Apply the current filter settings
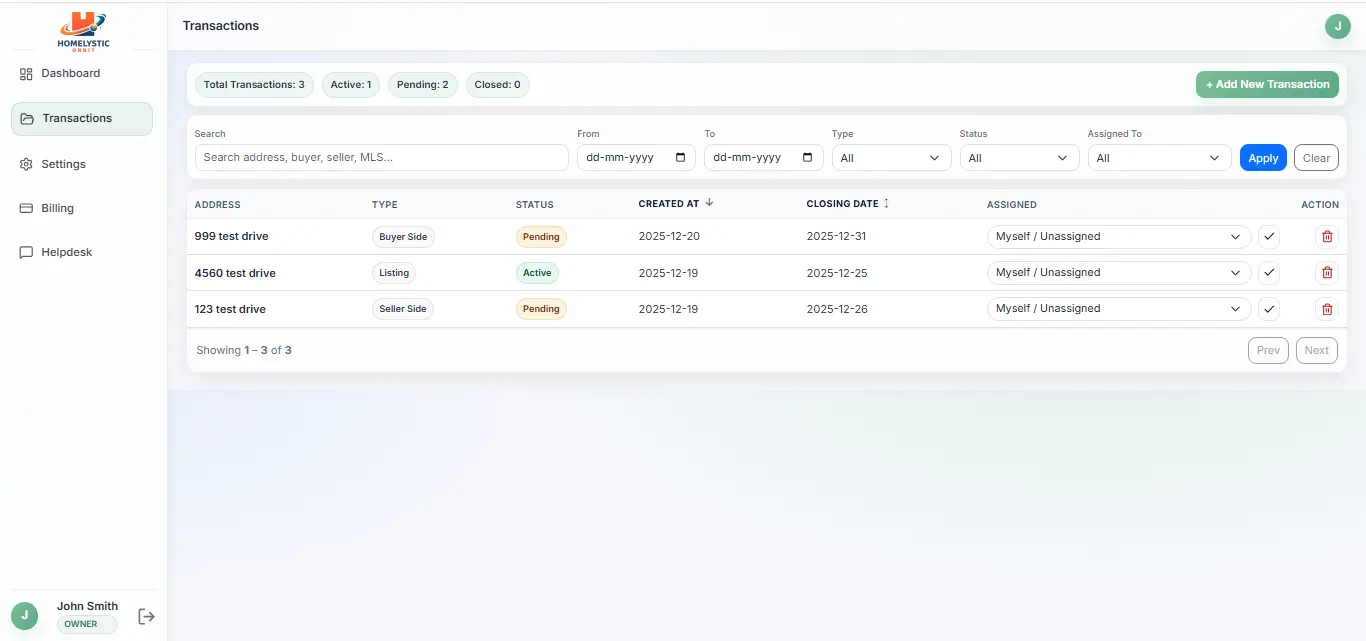The height and width of the screenshot is (641, 1366). coord(1262,157)
